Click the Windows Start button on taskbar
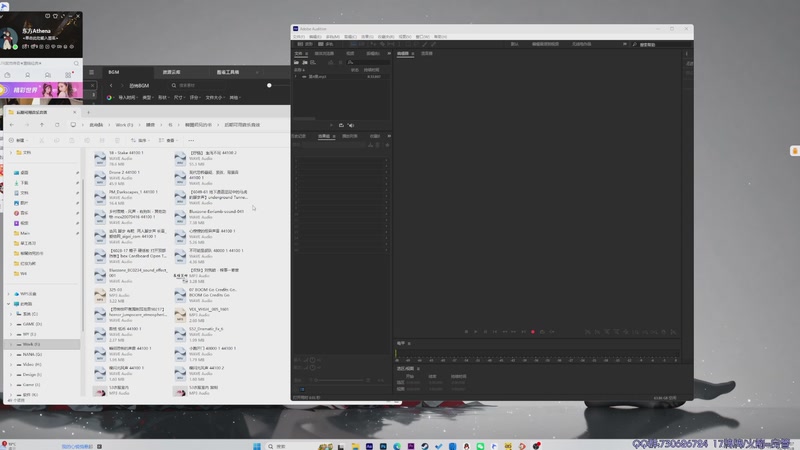Screen dimensions: 800x450 (x=257, y=446)
